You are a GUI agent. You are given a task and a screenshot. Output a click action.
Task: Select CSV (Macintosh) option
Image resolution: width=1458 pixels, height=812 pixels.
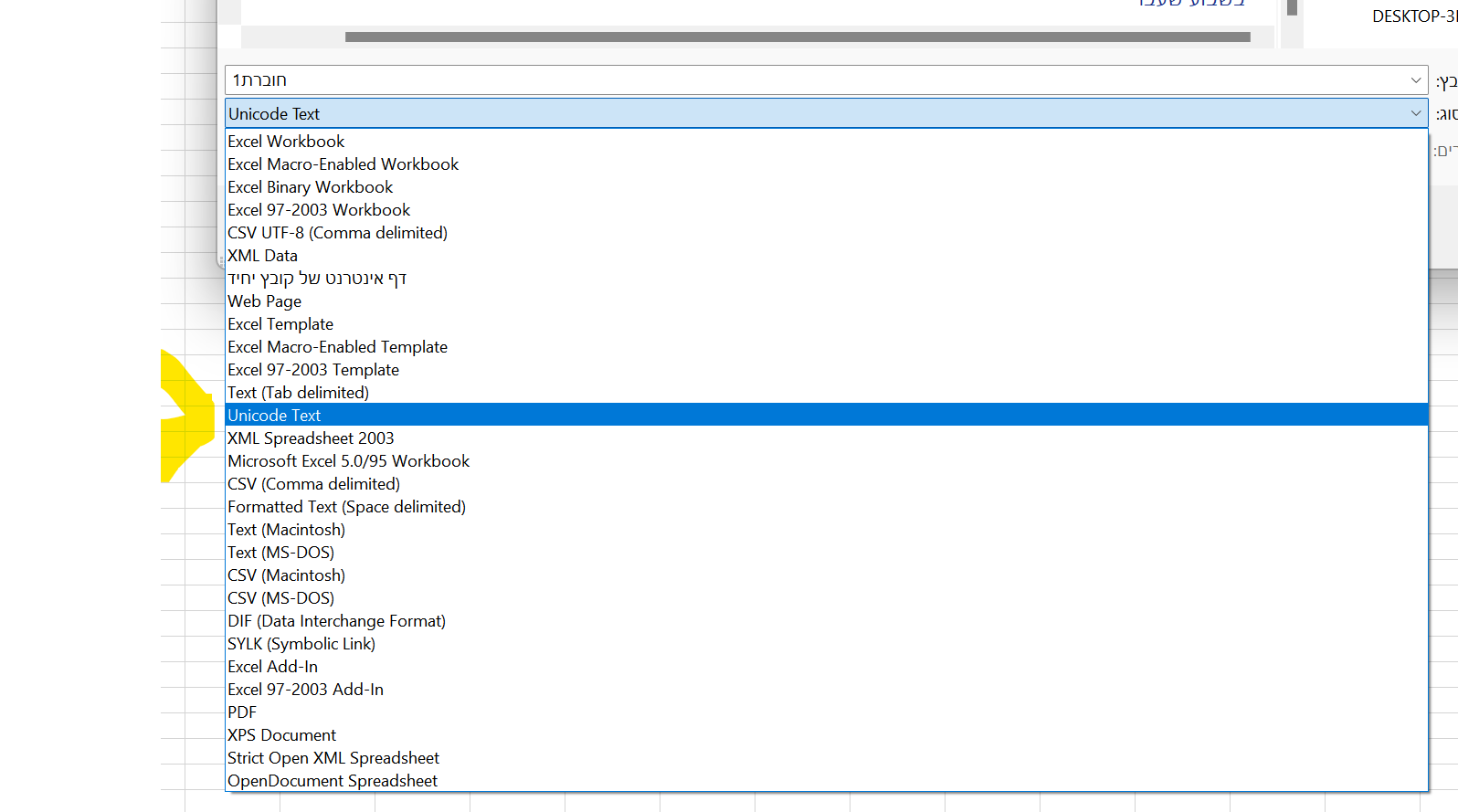(827, 575)
